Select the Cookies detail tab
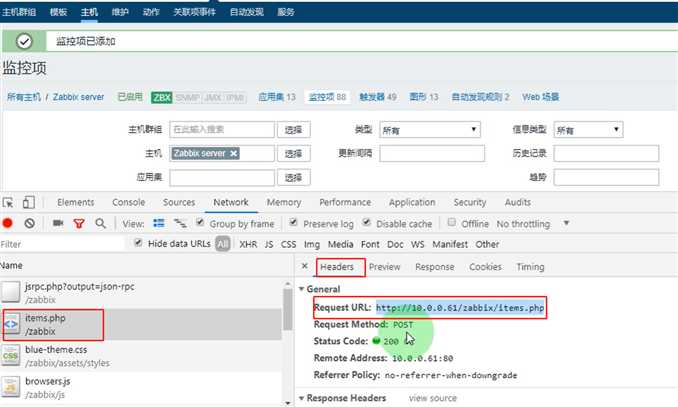The image size is (678, 407). tap(485, 267)
